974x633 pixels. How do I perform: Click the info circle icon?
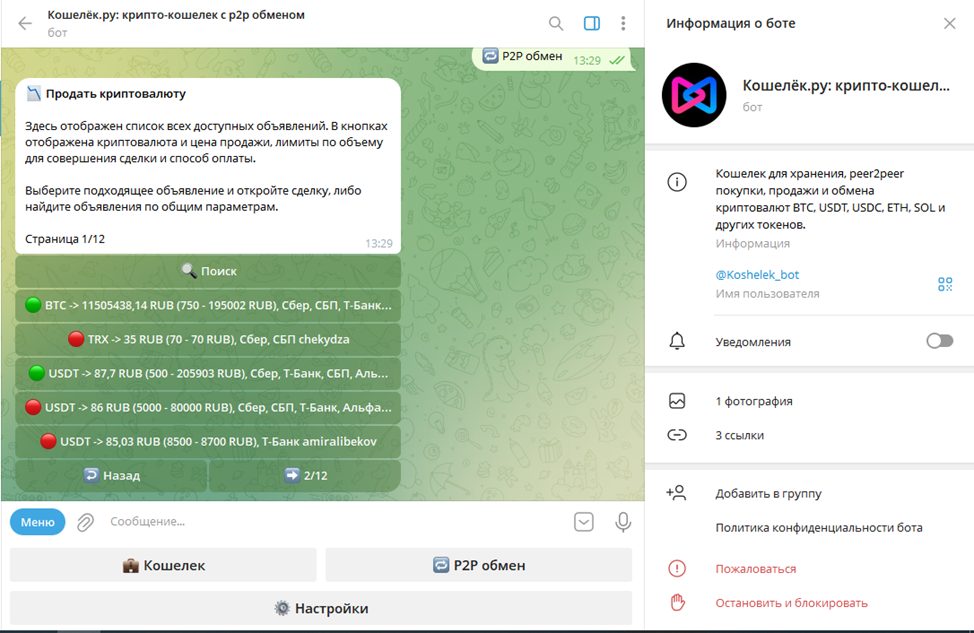click(x=677, y=182)
